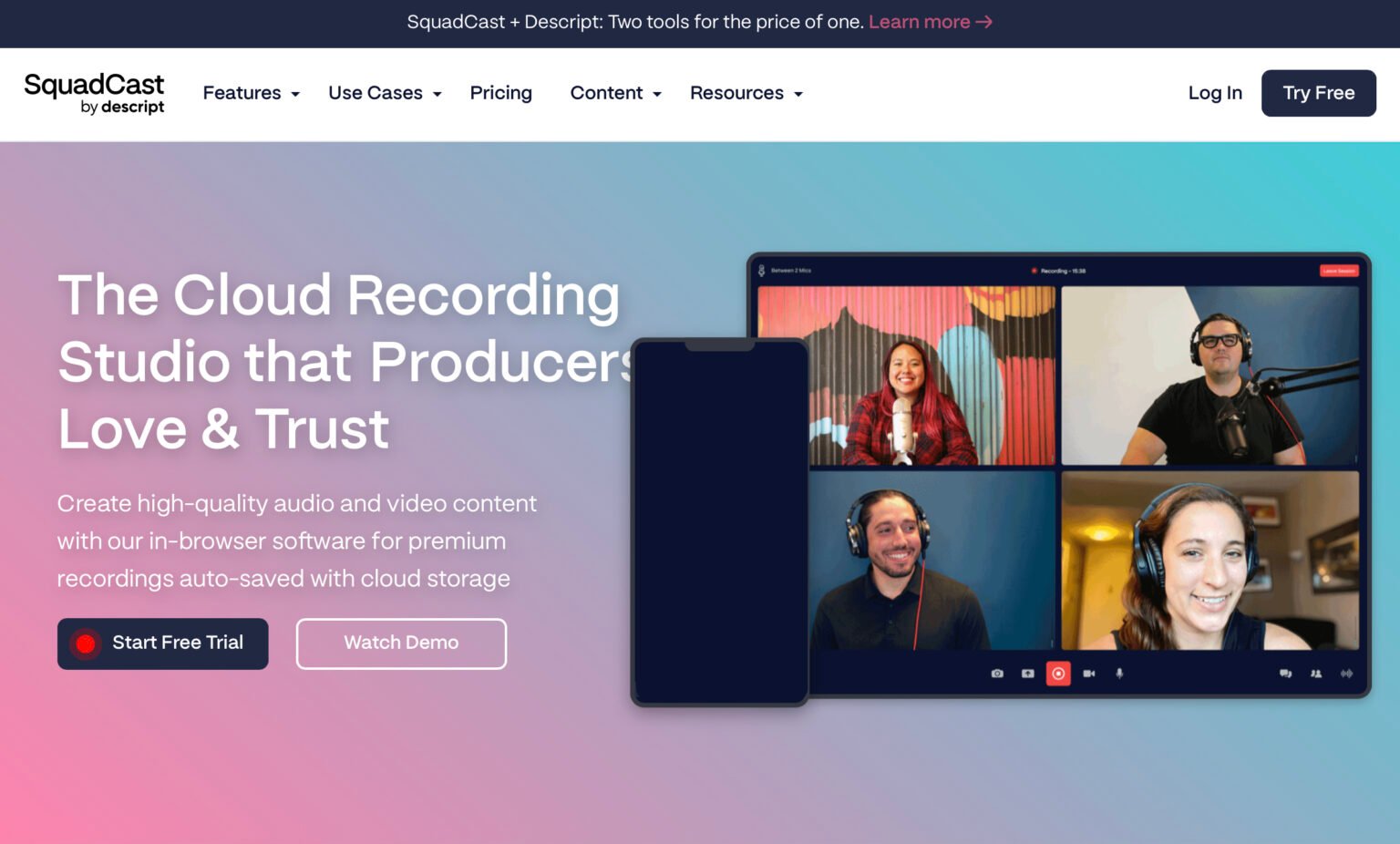The image size is (1400, 844).
Task: Click the Start Free Trial button
Action: point(162,643)
